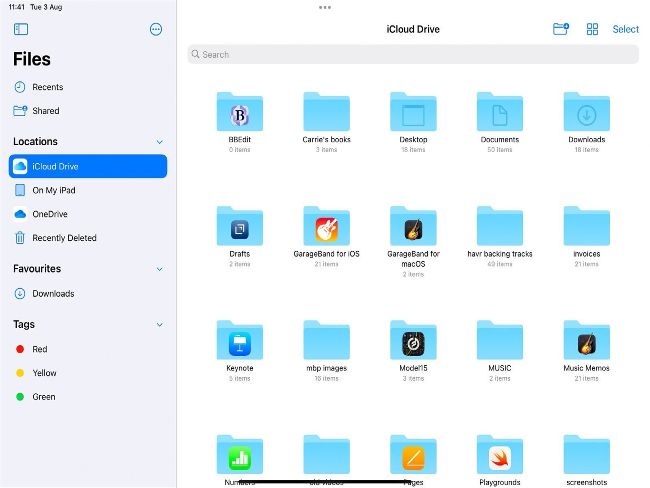Toggle the sidebar panel icon
The width and height of the screenshot is (650, 488).
(21, 30)
